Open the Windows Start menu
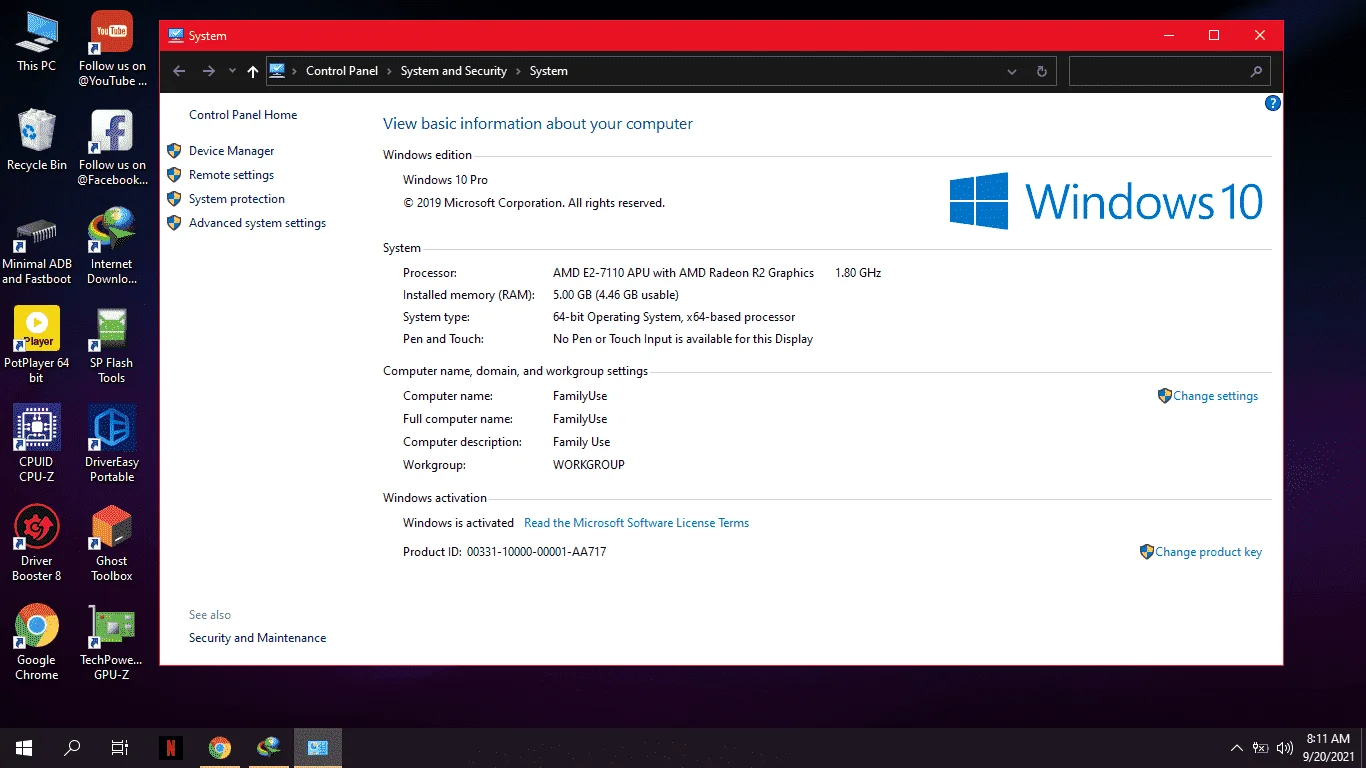 tap(24, 747)
